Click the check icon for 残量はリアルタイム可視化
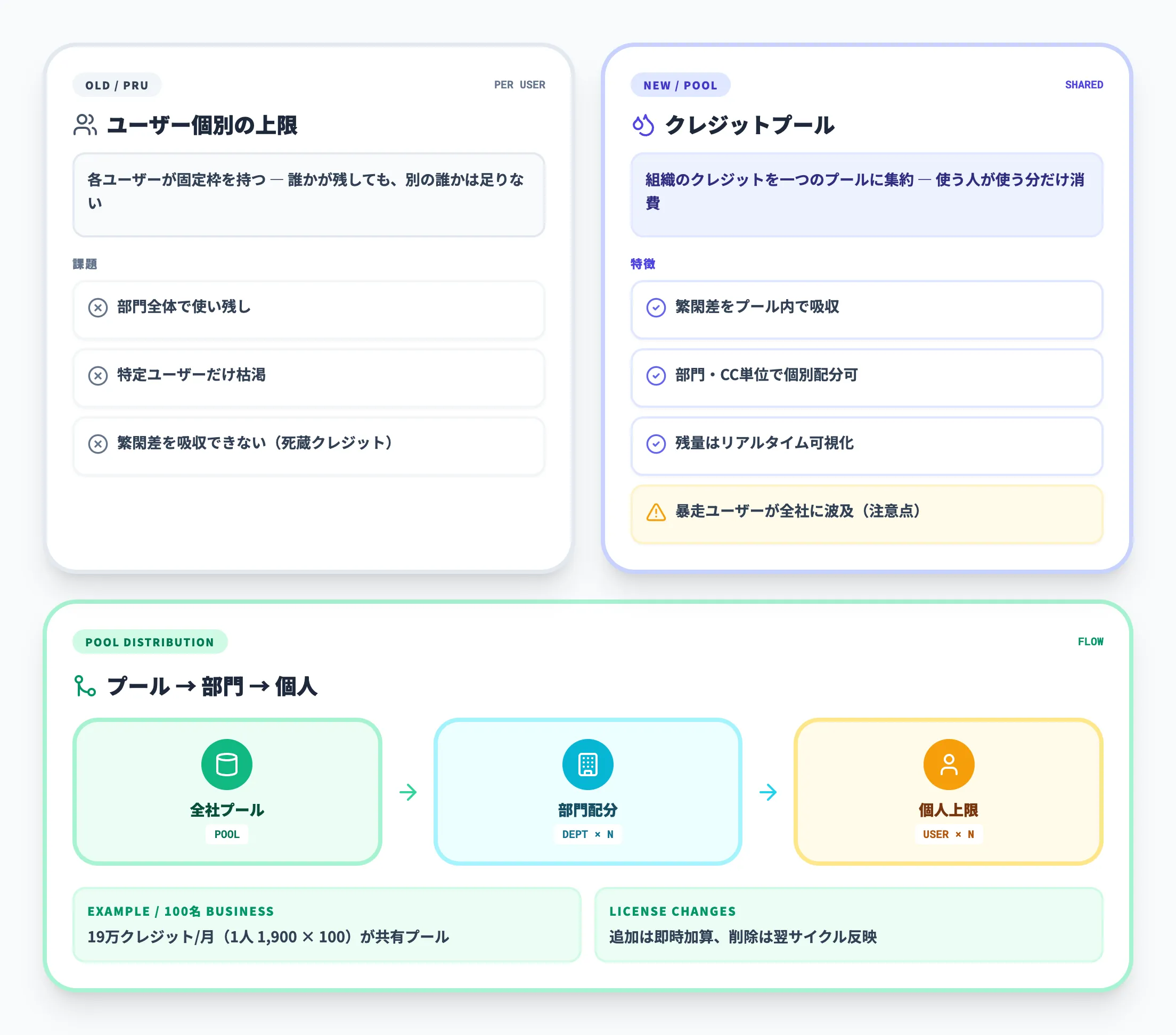 coord(656,444)
